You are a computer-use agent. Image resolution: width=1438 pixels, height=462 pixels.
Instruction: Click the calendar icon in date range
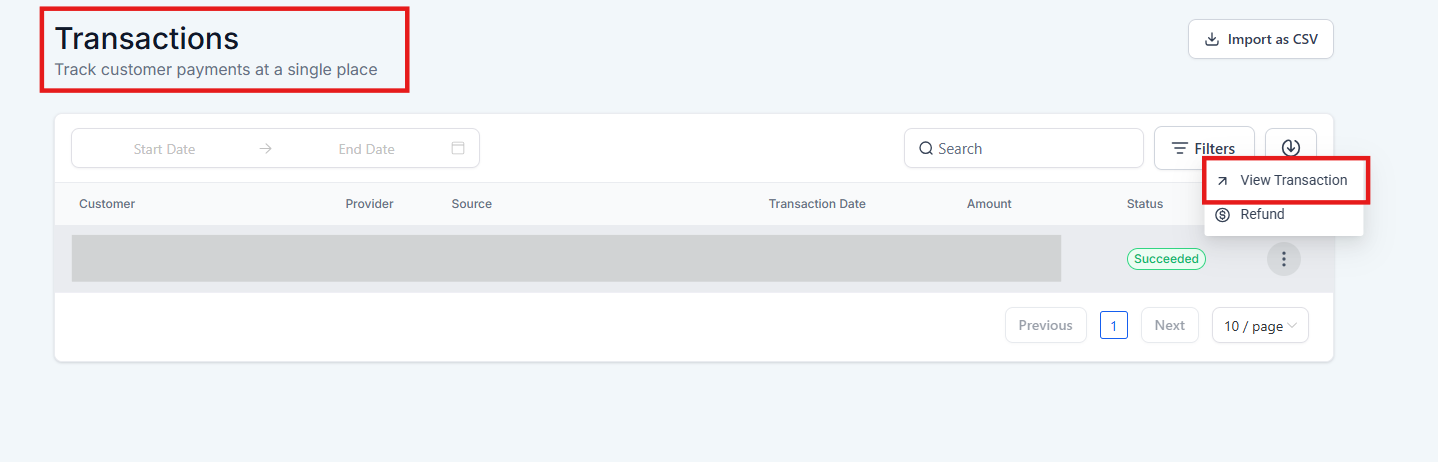point(458,148)
